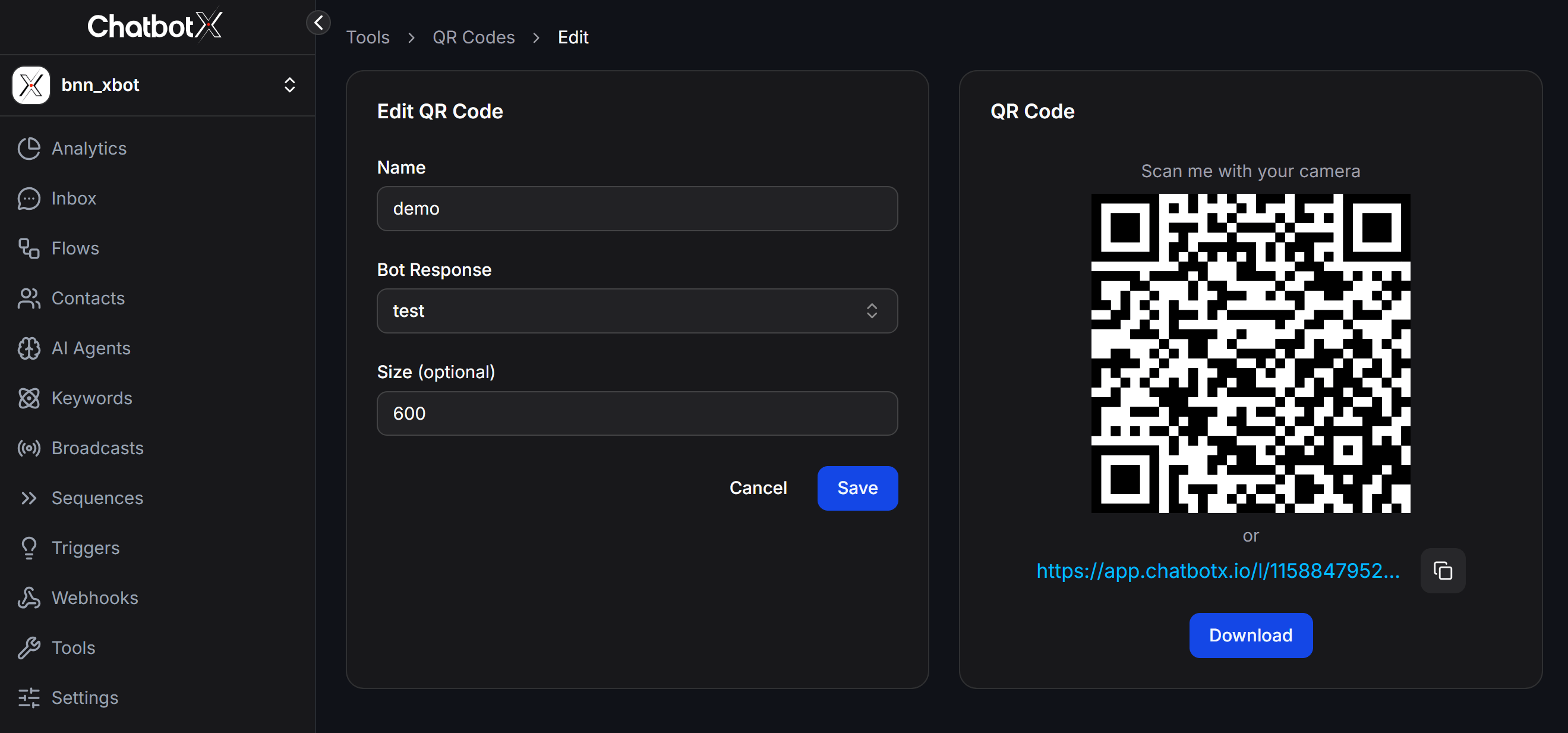This screenshot has width=1568, height=733.
Task: Click the Edit QR Code heading
Action: click(440, 111)
